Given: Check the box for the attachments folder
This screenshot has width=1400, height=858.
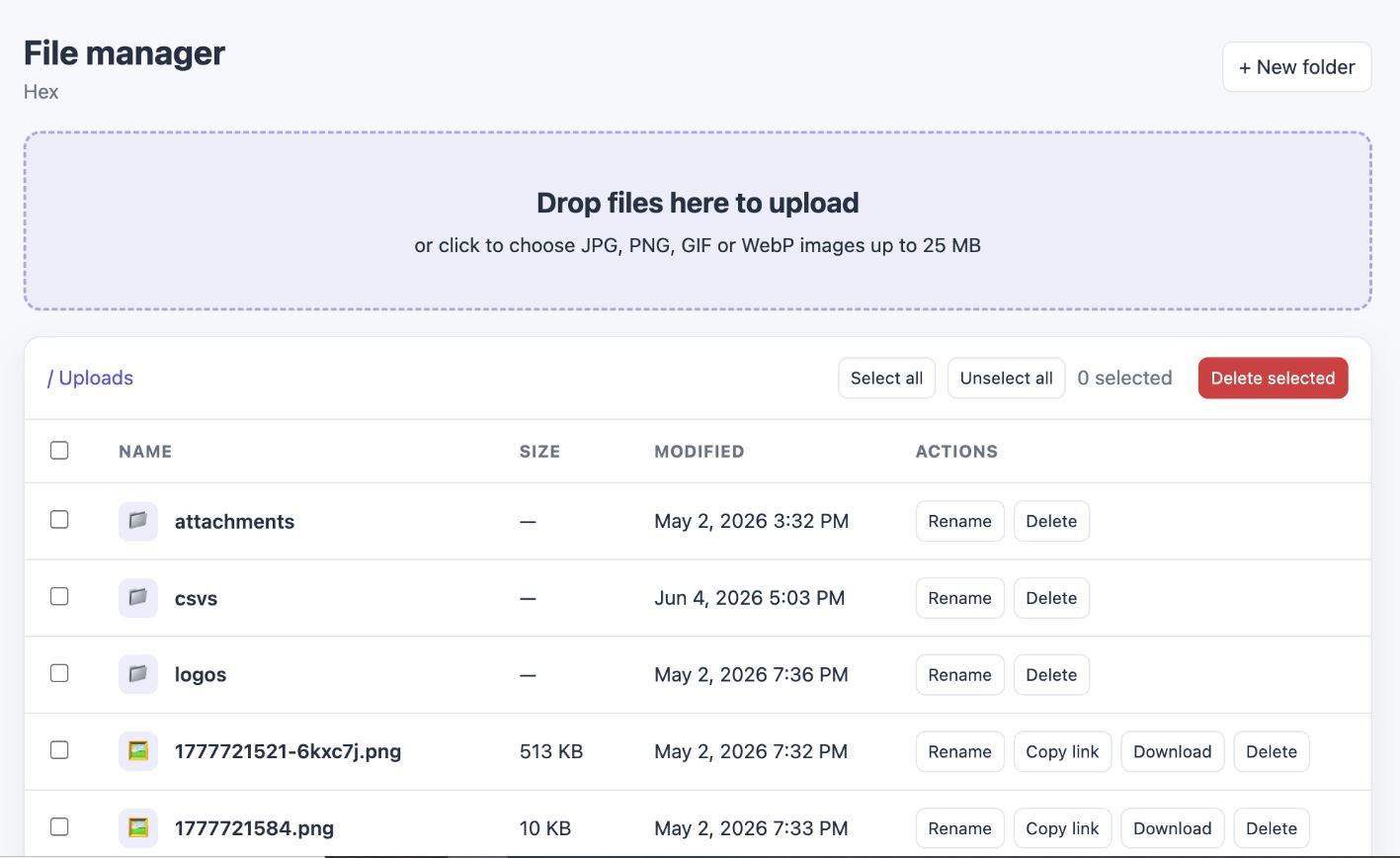Looking at the screenshot, I should coord(59,520).
